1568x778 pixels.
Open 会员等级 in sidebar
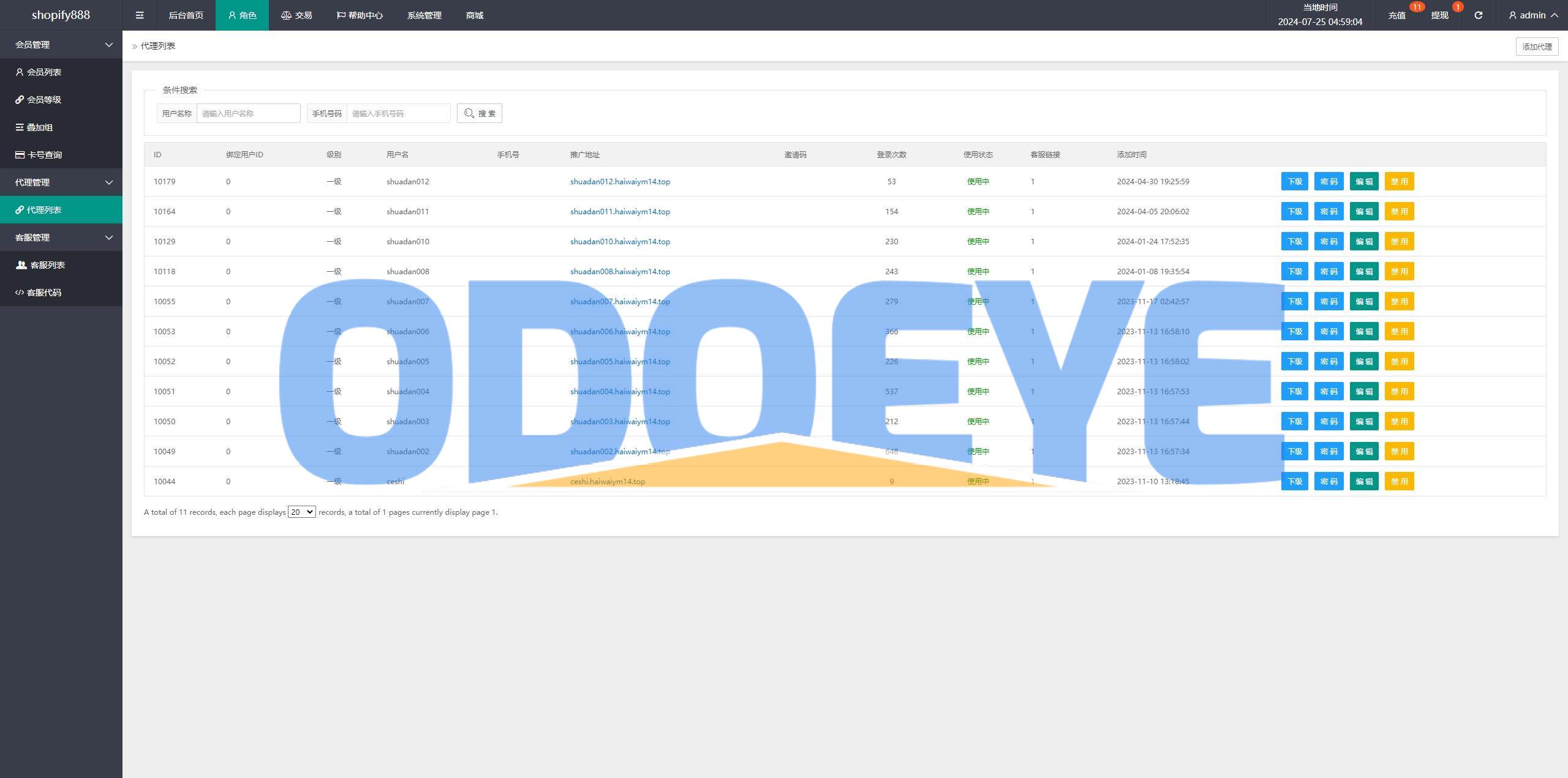(61, 100)
